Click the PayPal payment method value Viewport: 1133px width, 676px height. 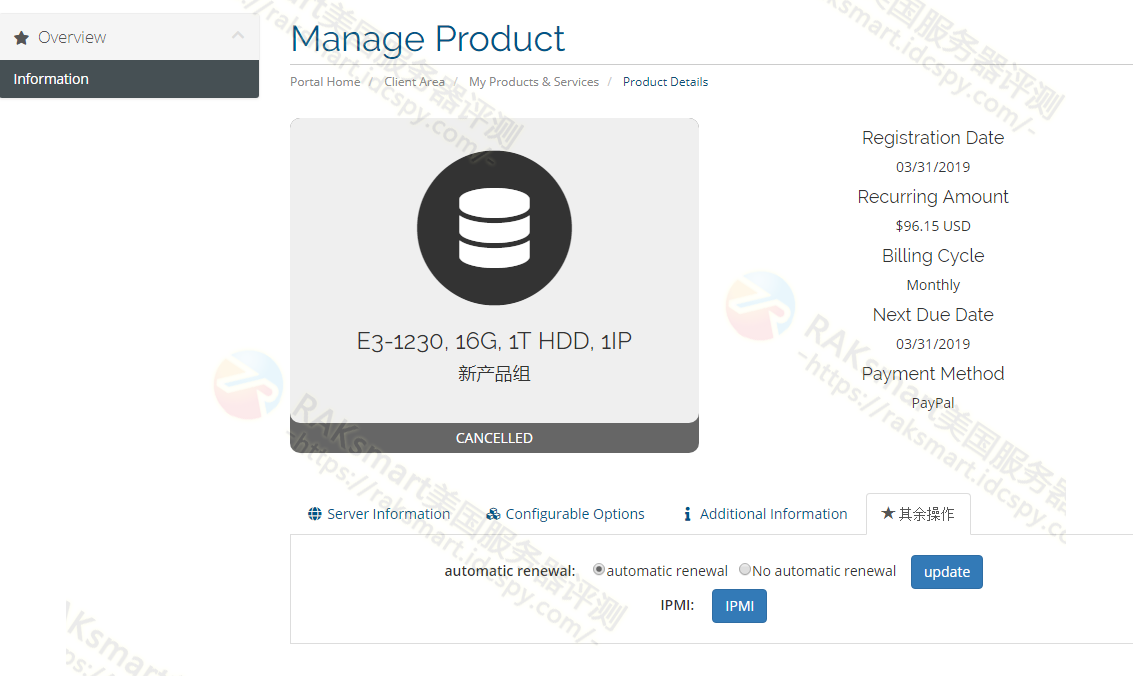(933, 403)
